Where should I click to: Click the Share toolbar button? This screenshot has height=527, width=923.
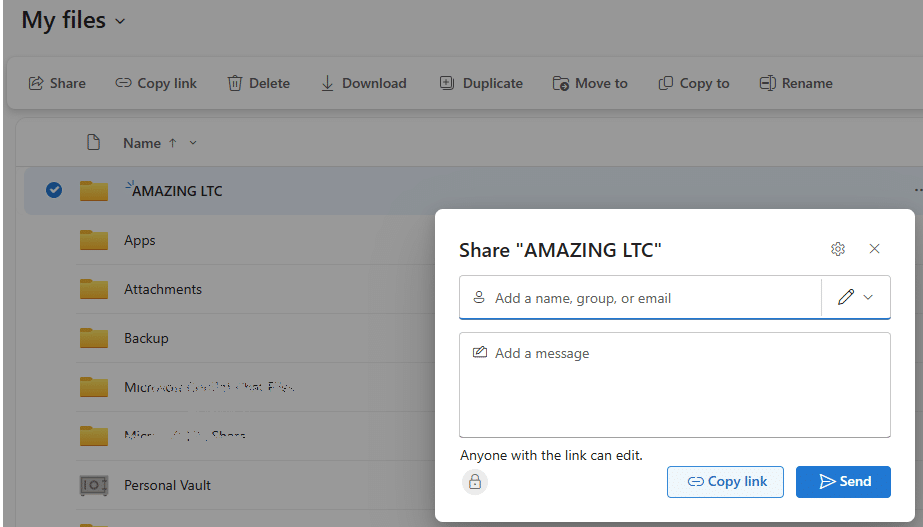pyautogui.click(x=57, y=84)
